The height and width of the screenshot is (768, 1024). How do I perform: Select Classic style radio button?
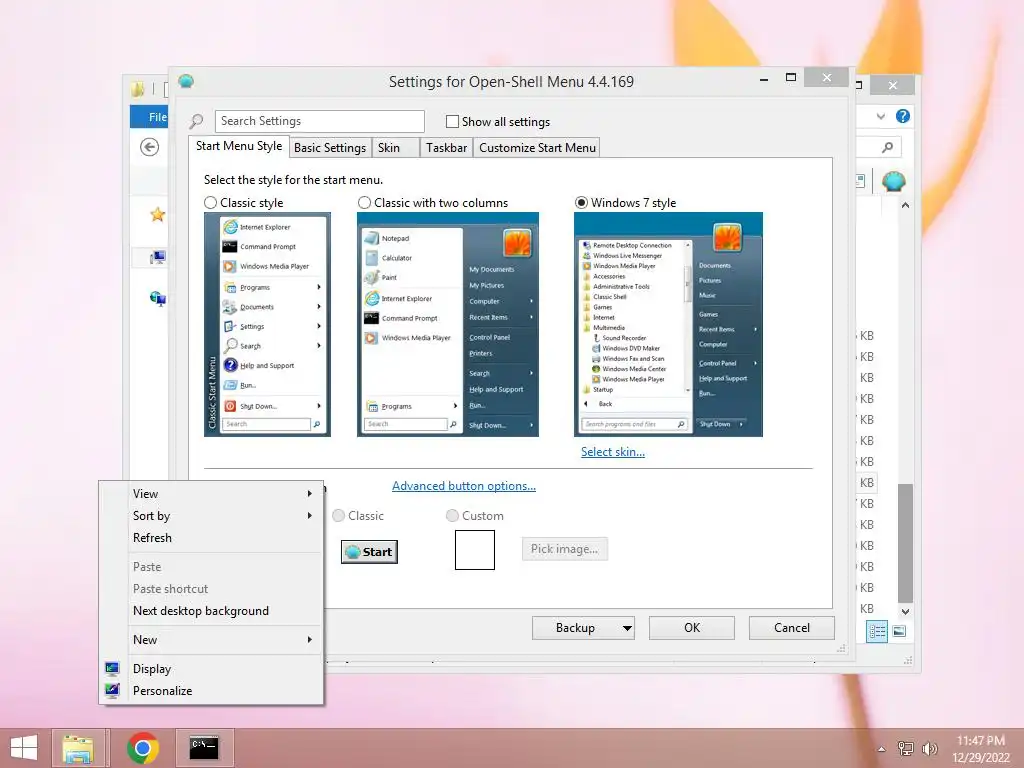click(210, 203)
